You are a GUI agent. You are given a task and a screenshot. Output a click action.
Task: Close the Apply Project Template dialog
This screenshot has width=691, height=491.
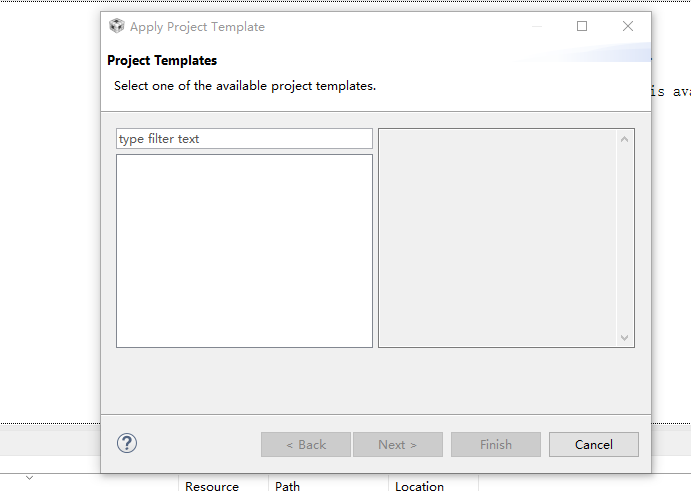pyautogui.click(x=628, y=27)
